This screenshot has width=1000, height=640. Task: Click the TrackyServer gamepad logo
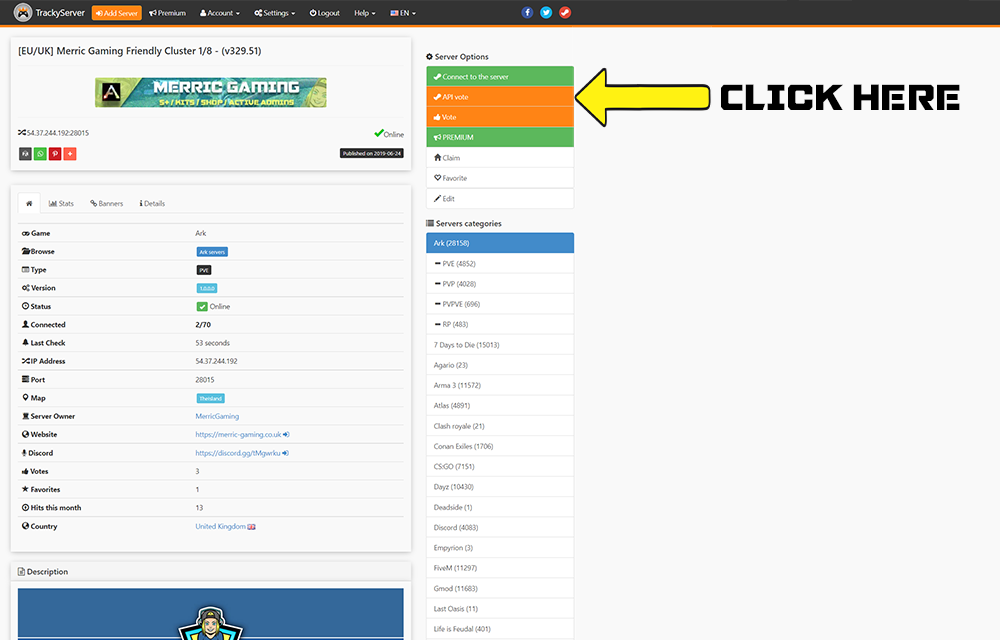(x=23, y=13)
